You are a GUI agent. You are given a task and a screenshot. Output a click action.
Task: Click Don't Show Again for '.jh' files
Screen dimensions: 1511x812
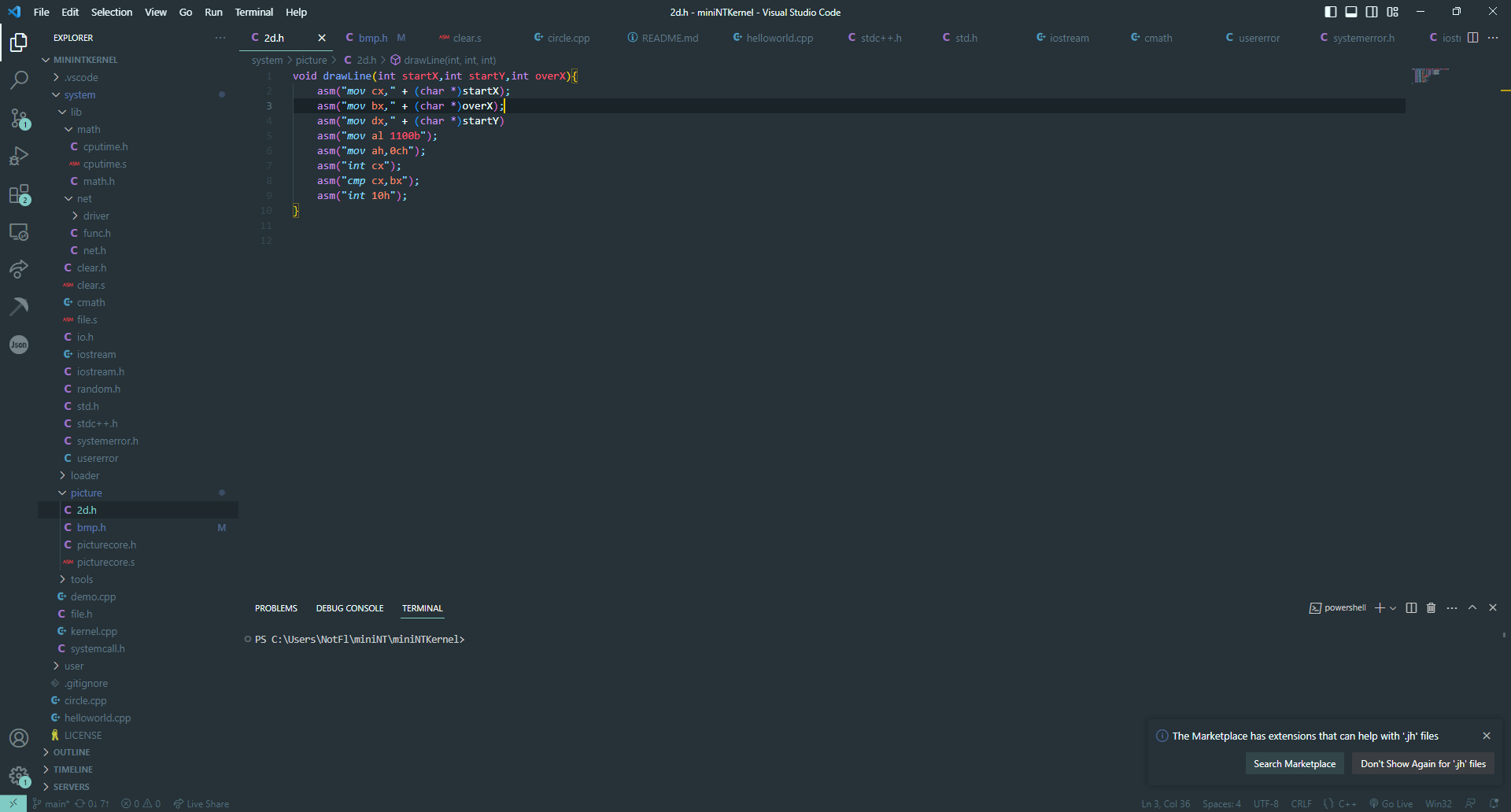click(1423, 764)
